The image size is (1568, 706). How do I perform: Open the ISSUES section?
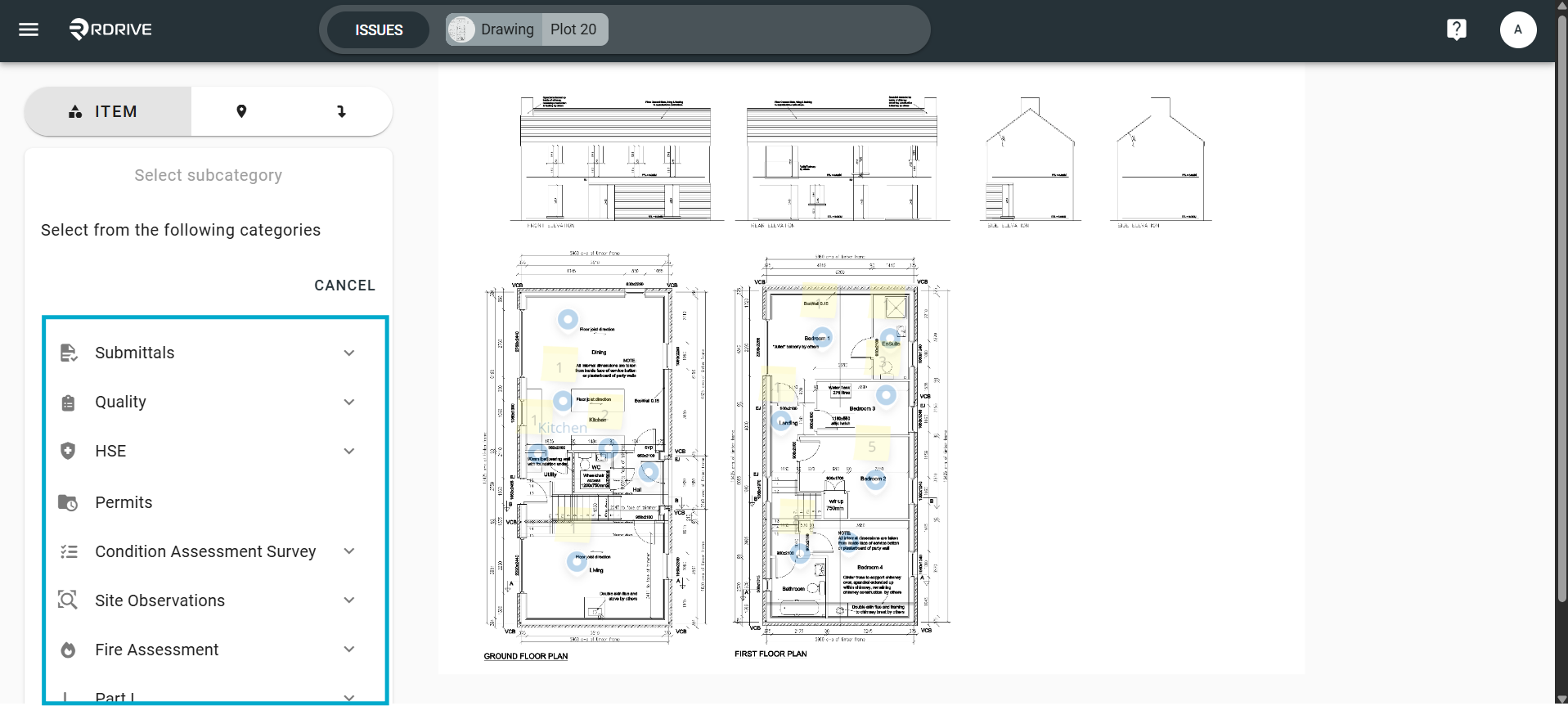[379, 29]
